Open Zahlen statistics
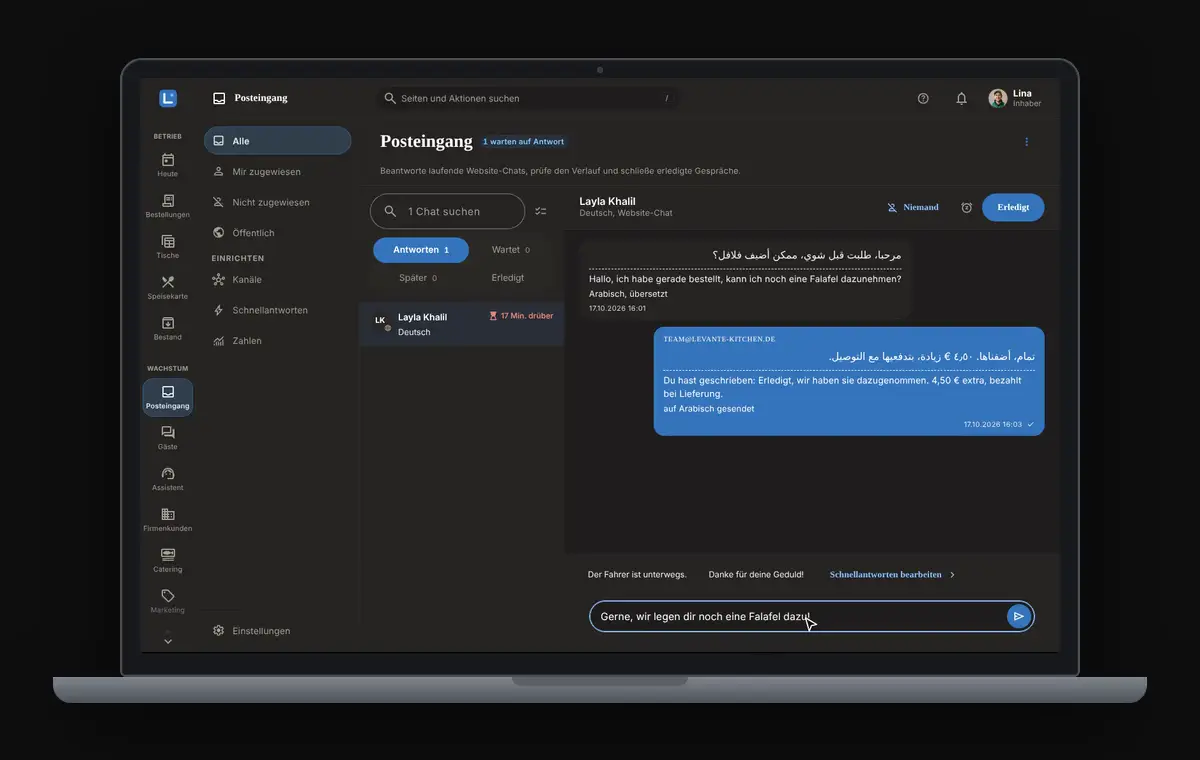Viewport: 1200px width, 760px height. [x=277, y=341]
